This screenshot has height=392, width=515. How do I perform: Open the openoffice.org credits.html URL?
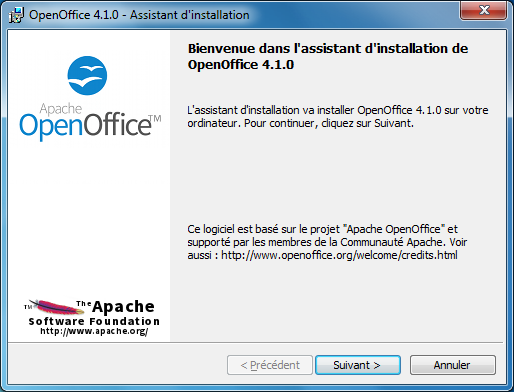339,255
